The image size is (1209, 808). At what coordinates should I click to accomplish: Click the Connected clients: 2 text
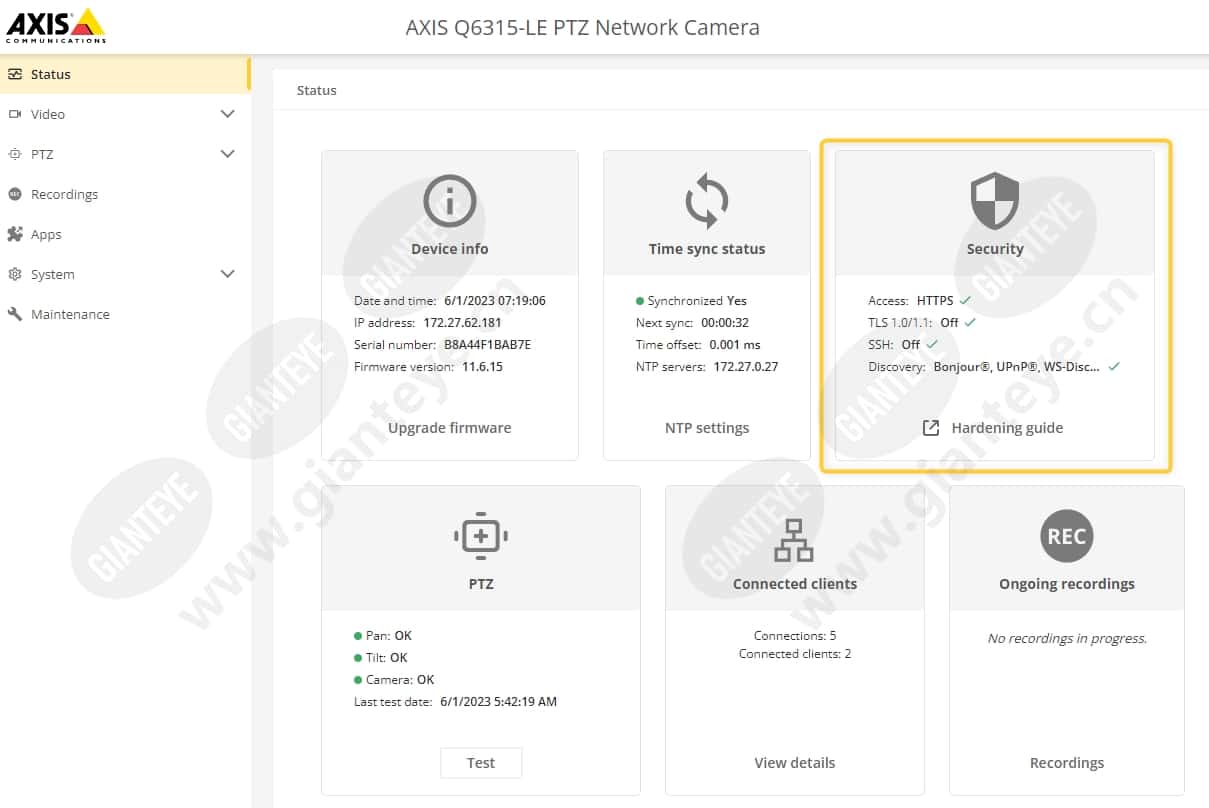795,654
